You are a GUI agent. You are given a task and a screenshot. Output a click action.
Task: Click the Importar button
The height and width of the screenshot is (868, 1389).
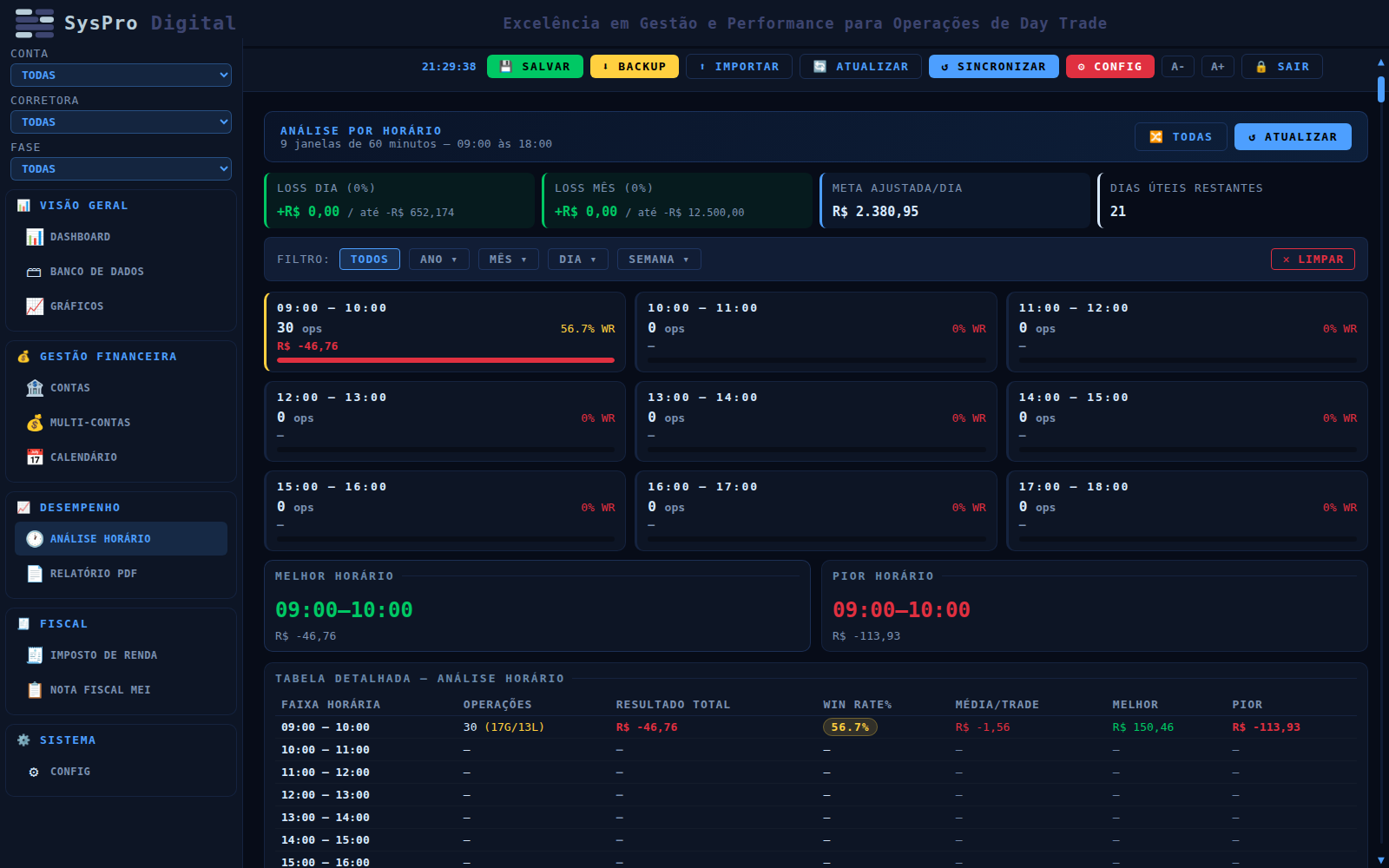(x=739, y=67)
